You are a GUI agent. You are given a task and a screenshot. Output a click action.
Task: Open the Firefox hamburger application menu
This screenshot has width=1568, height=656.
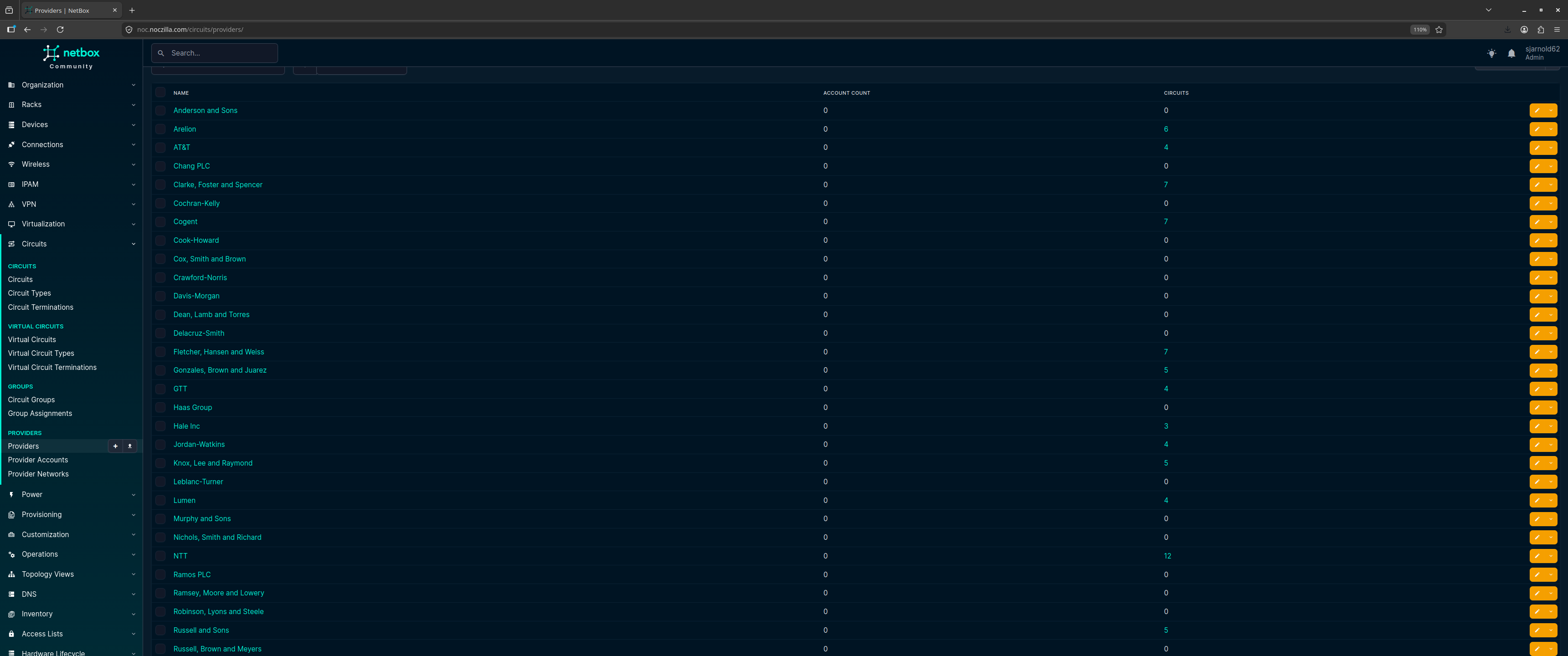pyautogui.click(x=1557, y=29)
